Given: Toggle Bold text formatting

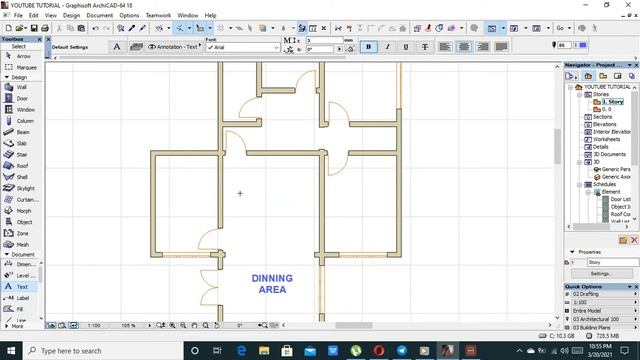Looking at the screenshot, I should 369,47.
